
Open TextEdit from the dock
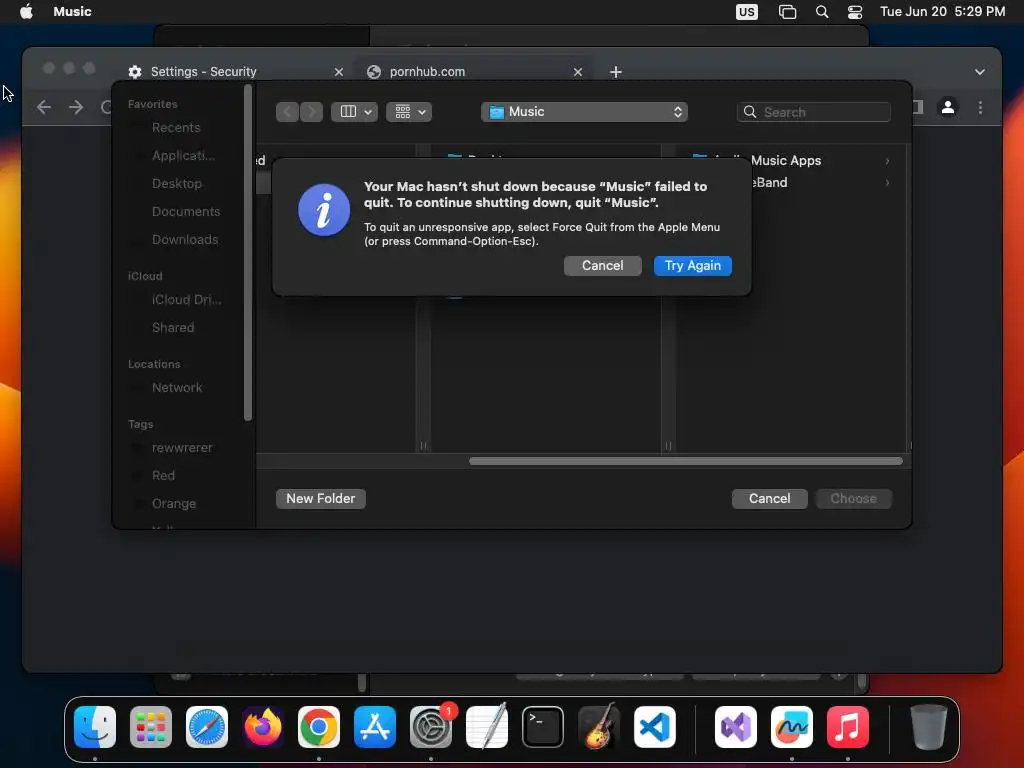[487, 727]
